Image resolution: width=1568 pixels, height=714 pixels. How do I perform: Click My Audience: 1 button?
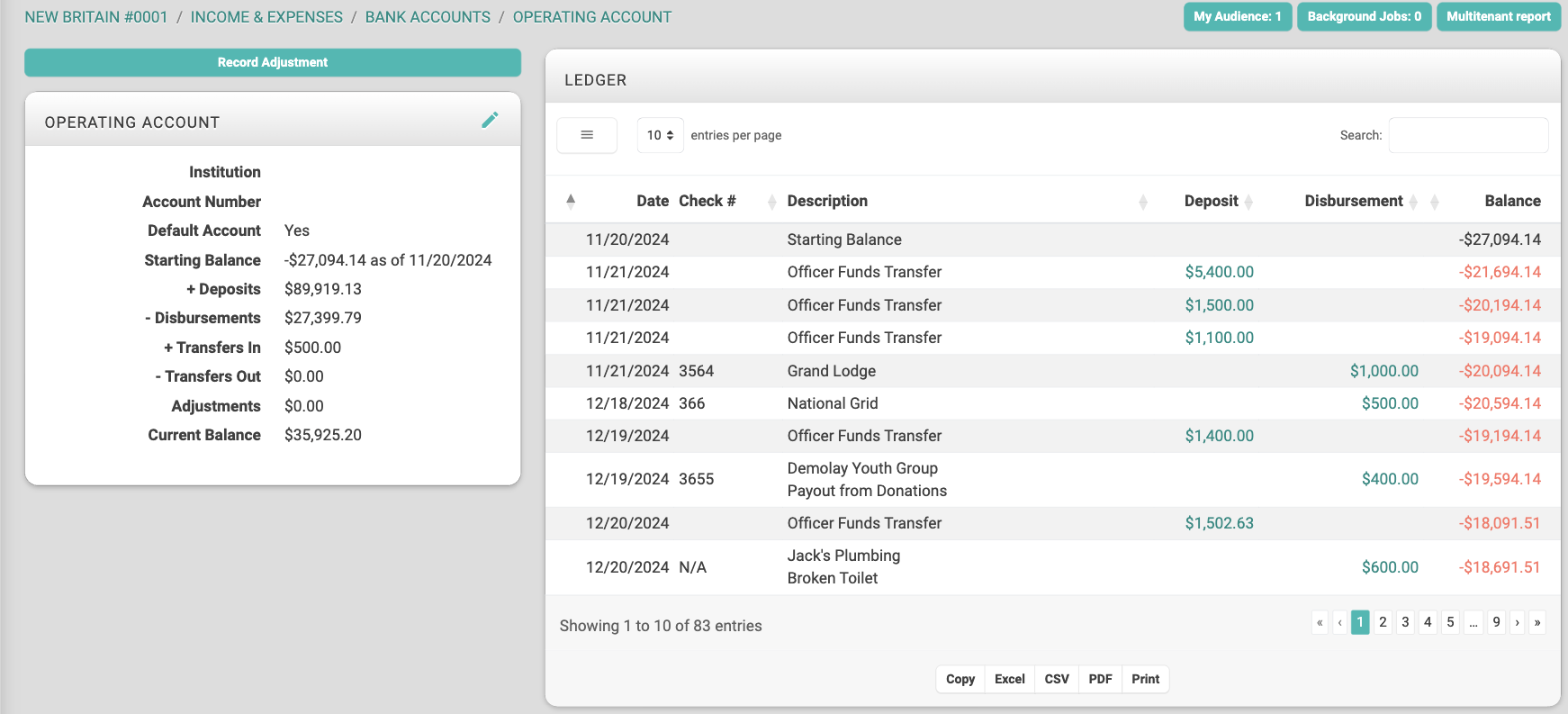[x=1238, y=17]
